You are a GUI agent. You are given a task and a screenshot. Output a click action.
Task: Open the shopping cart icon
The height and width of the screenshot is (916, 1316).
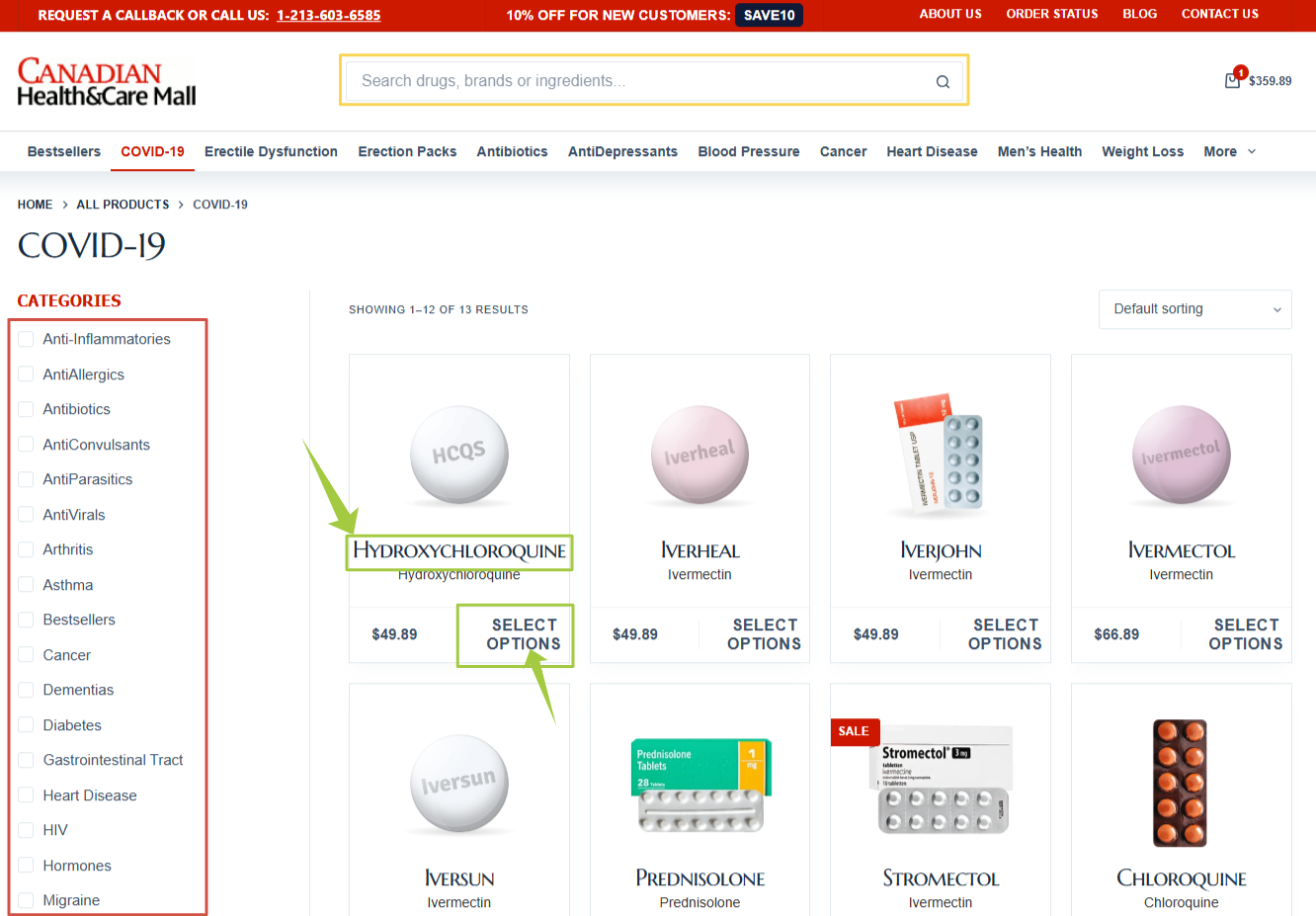pos(1233,79)
